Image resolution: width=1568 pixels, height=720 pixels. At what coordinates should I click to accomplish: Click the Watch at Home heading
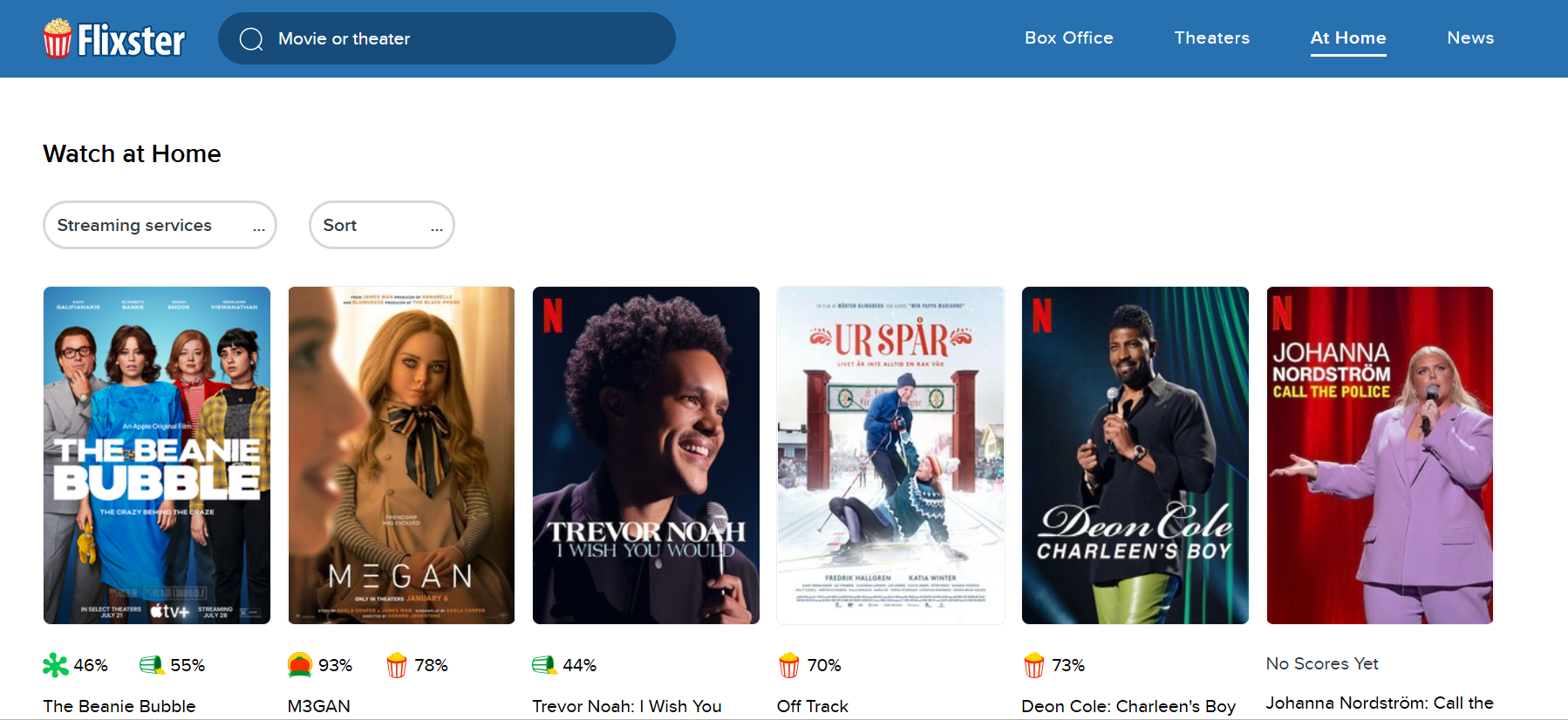[133, 153]
